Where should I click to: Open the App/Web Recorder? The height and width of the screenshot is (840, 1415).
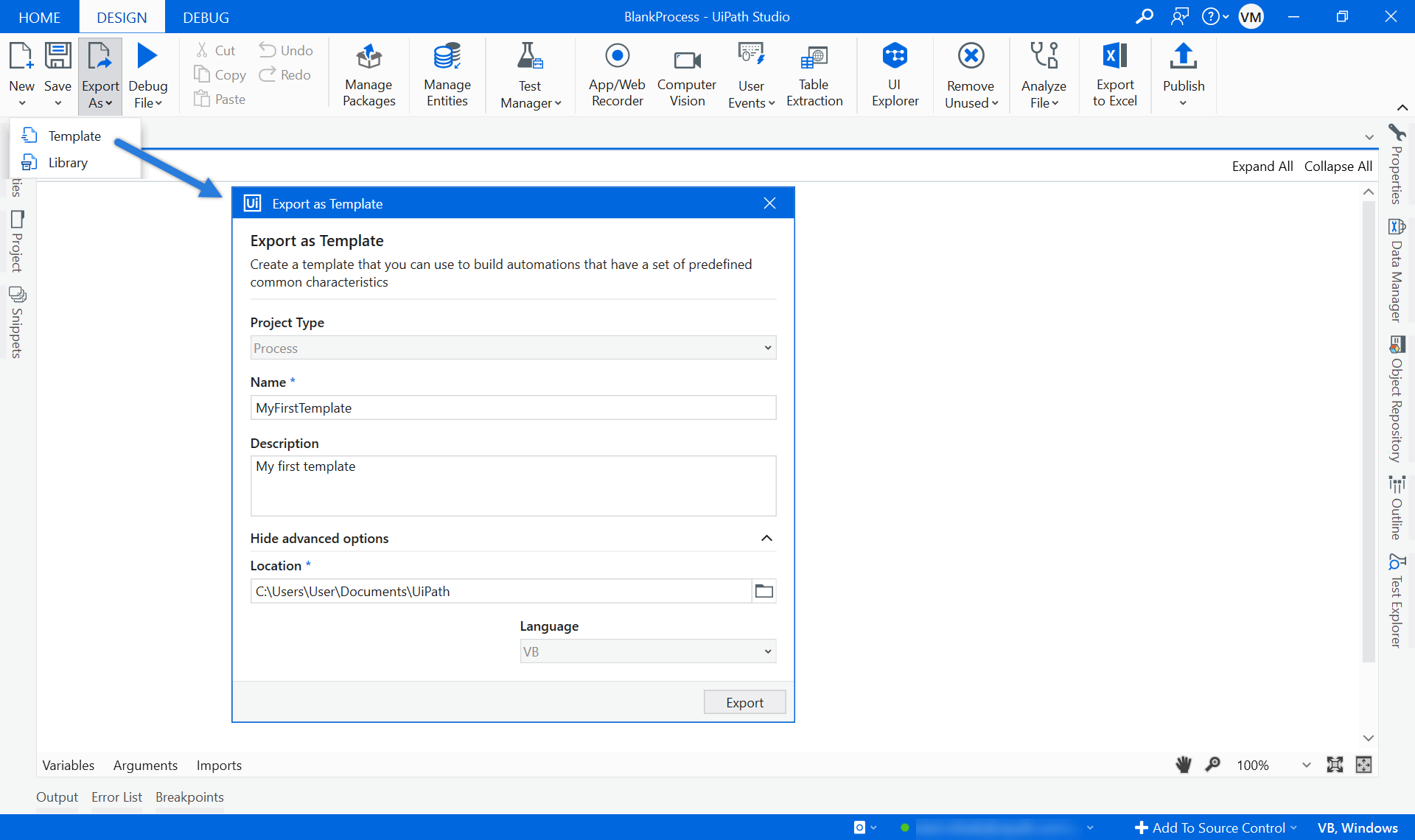pos(616,74)
